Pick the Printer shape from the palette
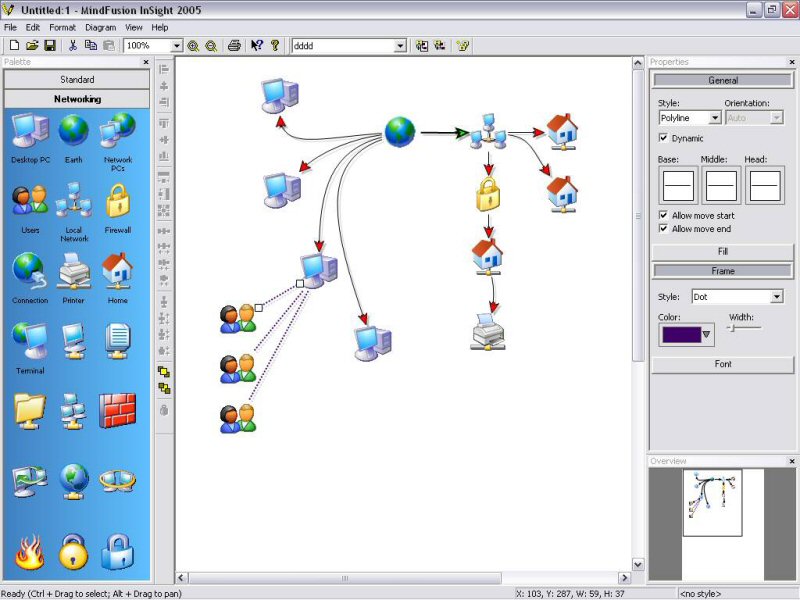Screen dimensions: 800x600 pos(74,271)
